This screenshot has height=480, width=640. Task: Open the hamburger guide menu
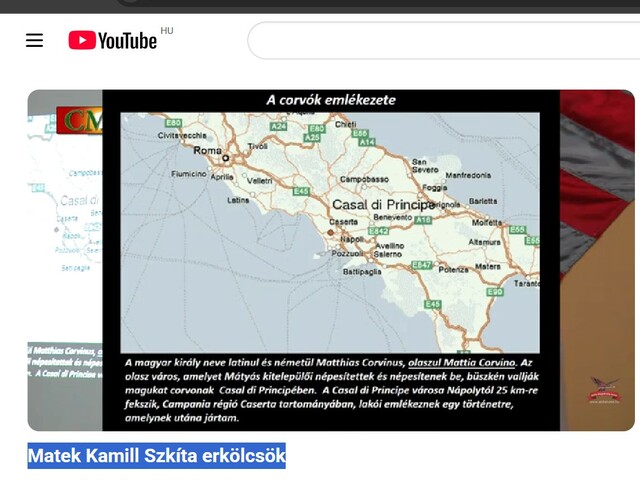[x=35, y=41]
